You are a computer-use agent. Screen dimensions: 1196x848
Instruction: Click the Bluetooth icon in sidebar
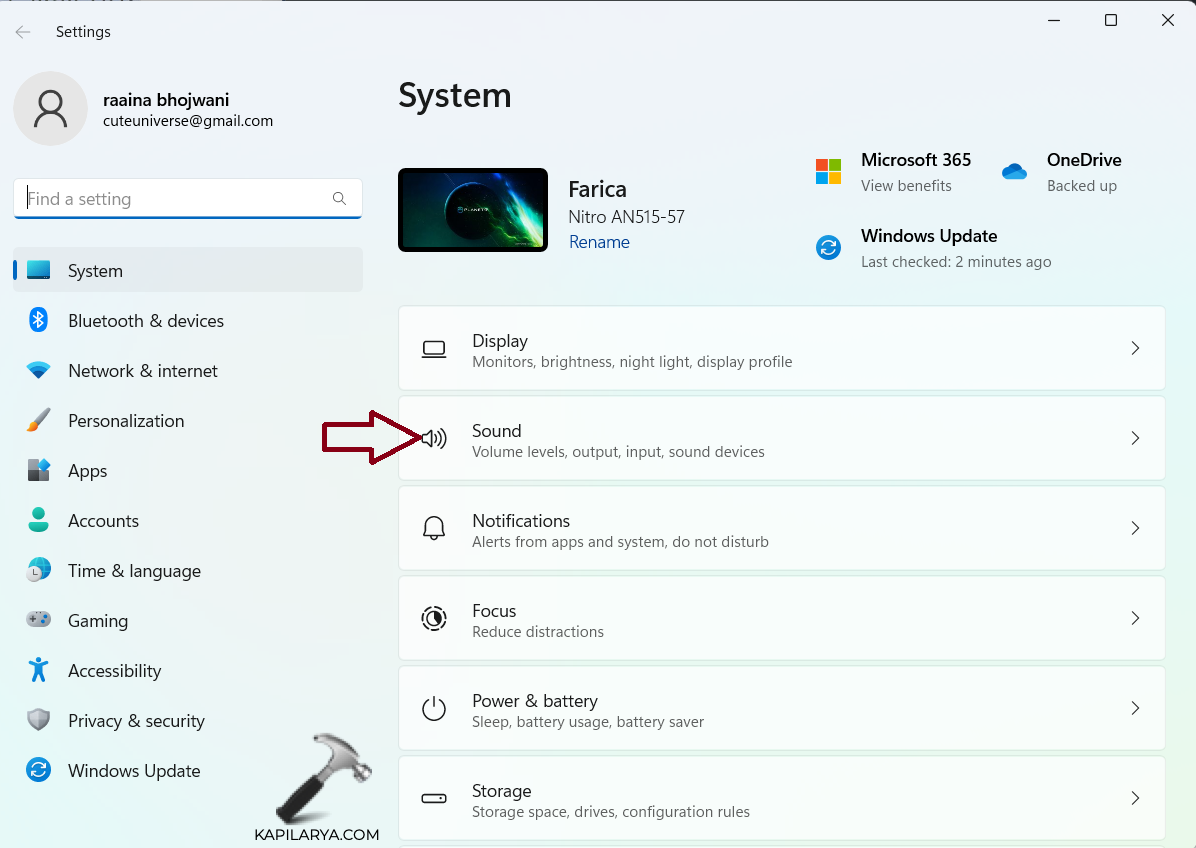click(x=38, y=320)
